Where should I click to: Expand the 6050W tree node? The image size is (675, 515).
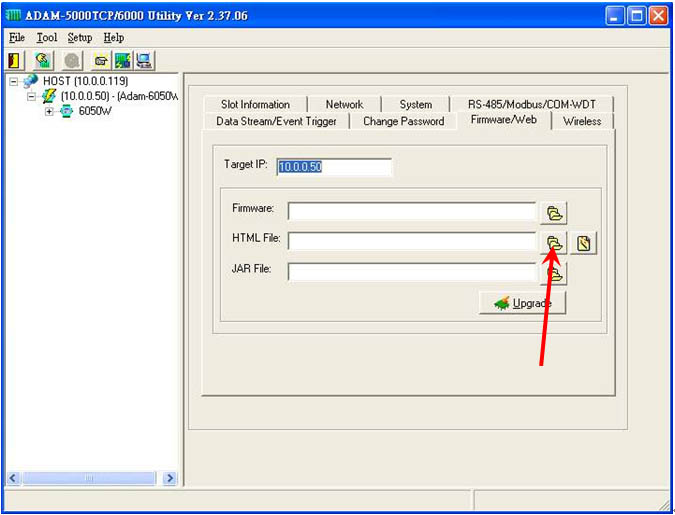click(x=49, y=112)
